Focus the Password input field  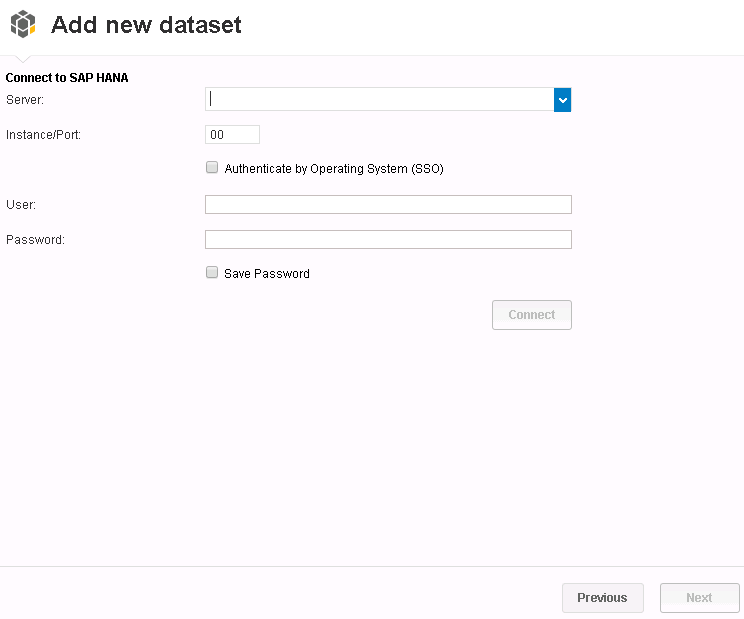(388, 240)
